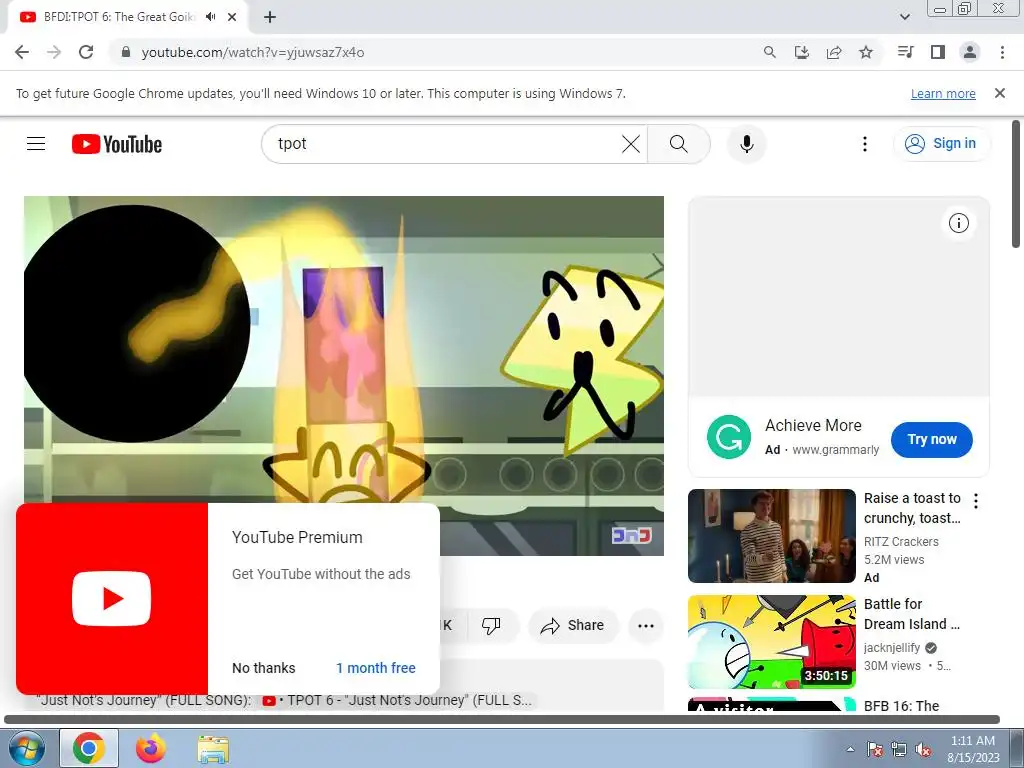Open a new tab with plus
Screen dimensions: 1024x768
(x=270, y=17)
